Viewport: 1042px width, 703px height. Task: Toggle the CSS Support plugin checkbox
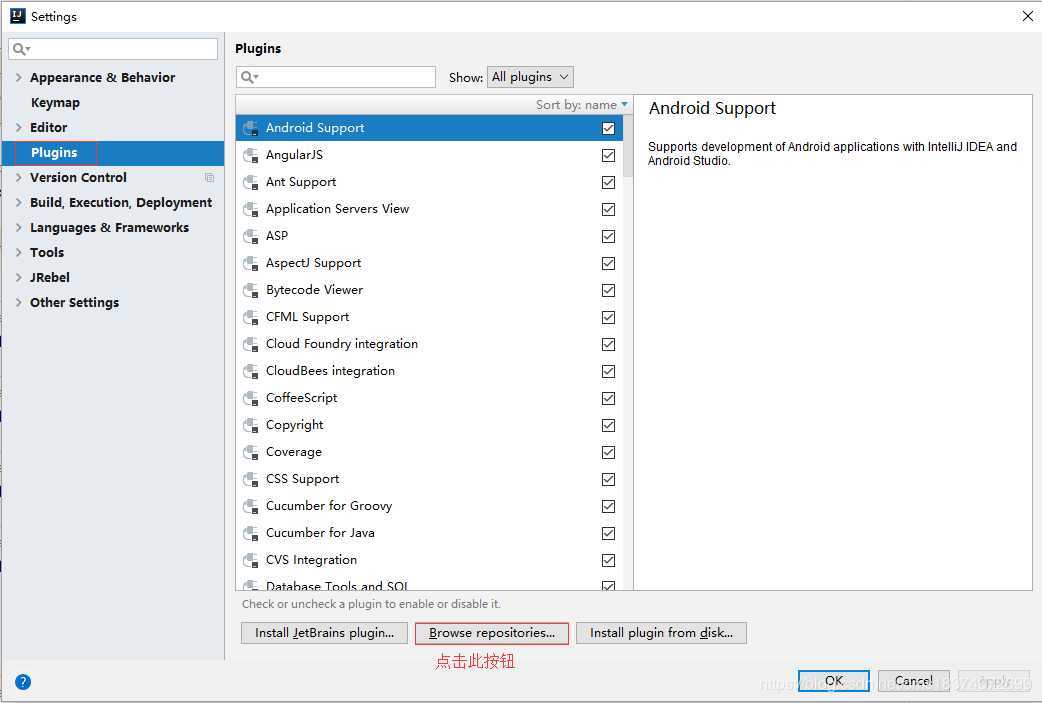pos(608,479)
